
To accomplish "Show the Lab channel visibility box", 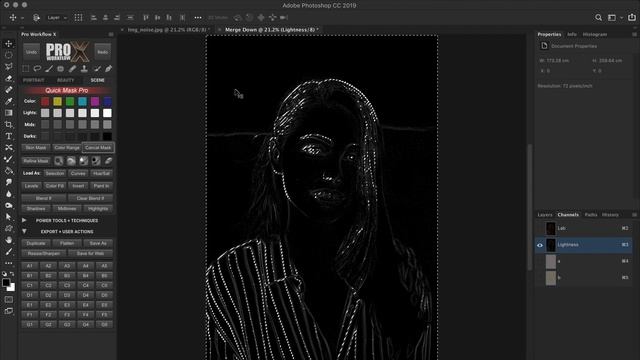I will 540,228.
